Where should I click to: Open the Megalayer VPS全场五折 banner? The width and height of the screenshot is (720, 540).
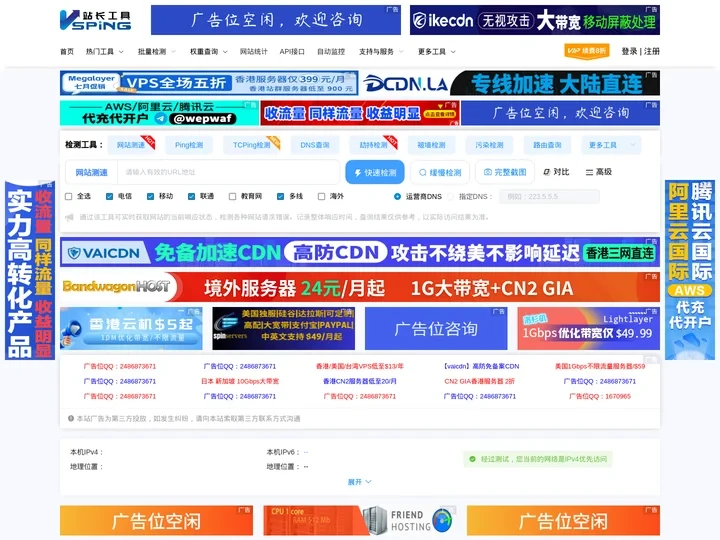pos(209,83)
